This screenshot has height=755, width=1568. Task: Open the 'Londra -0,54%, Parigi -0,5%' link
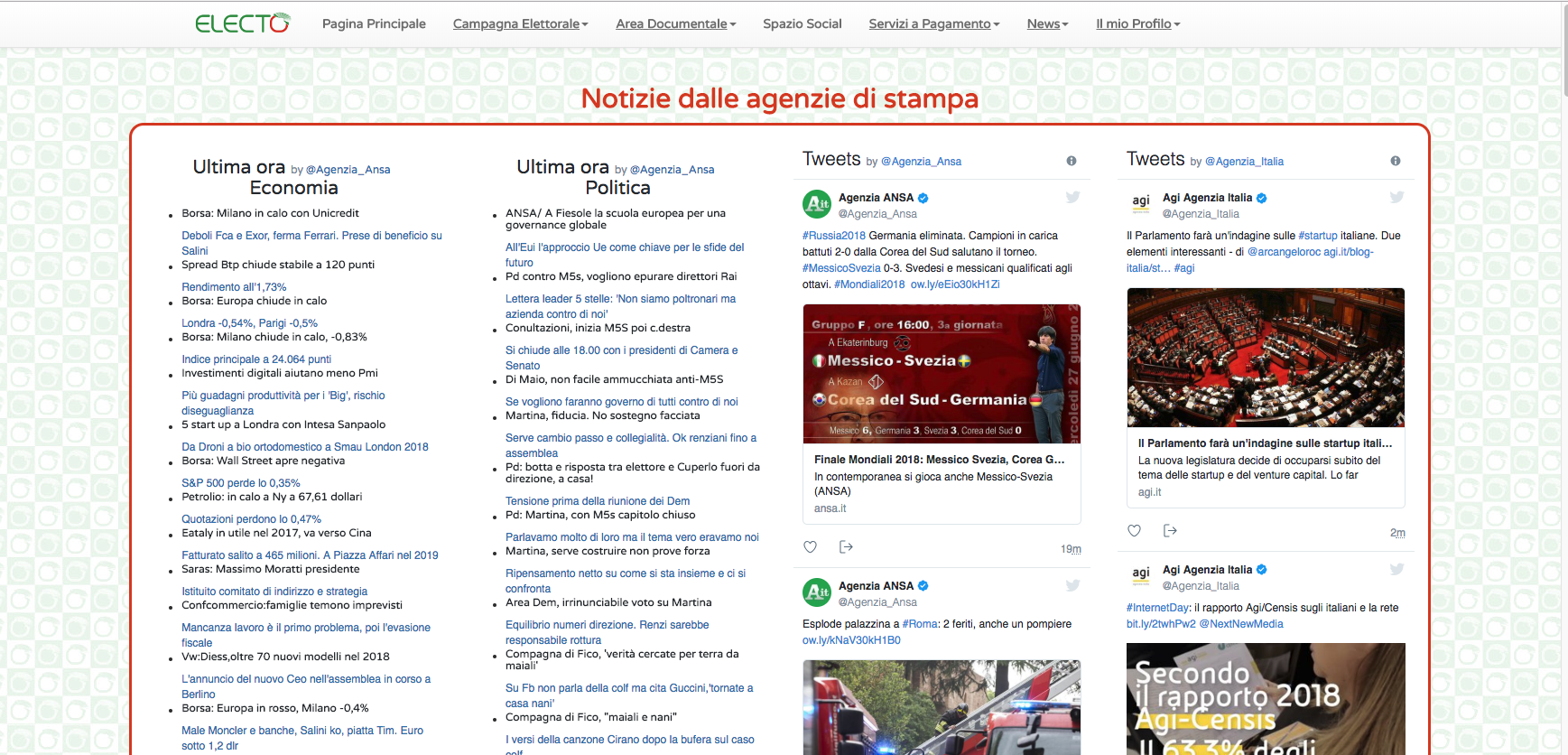click(249, 323)
